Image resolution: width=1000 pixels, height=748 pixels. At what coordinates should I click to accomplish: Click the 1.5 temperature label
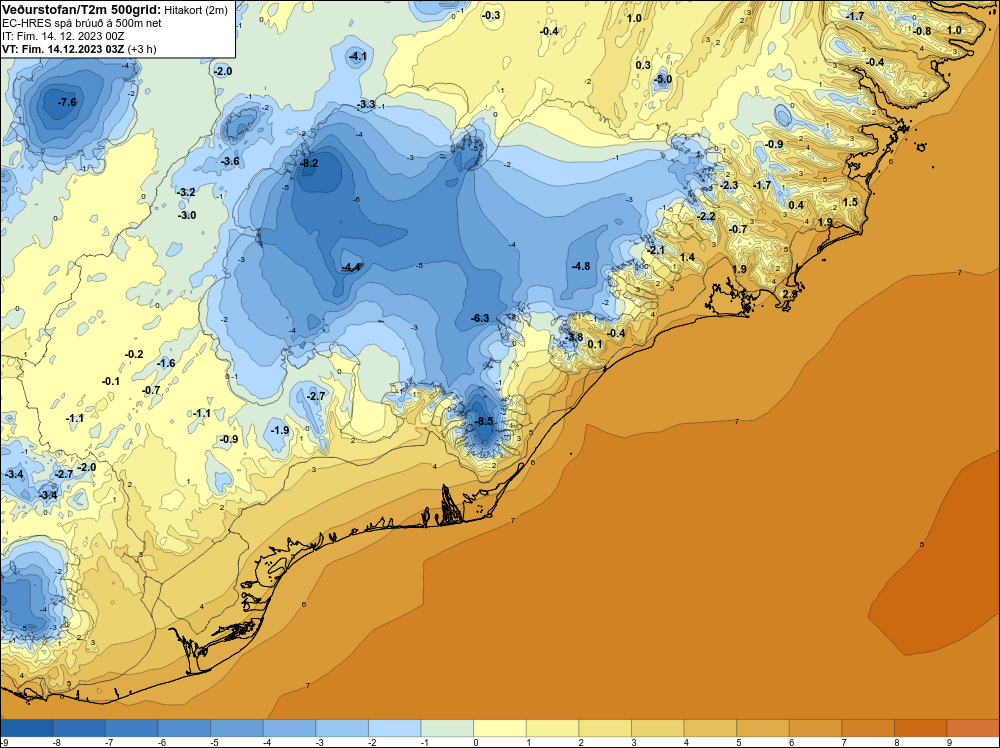coord(850,202)
